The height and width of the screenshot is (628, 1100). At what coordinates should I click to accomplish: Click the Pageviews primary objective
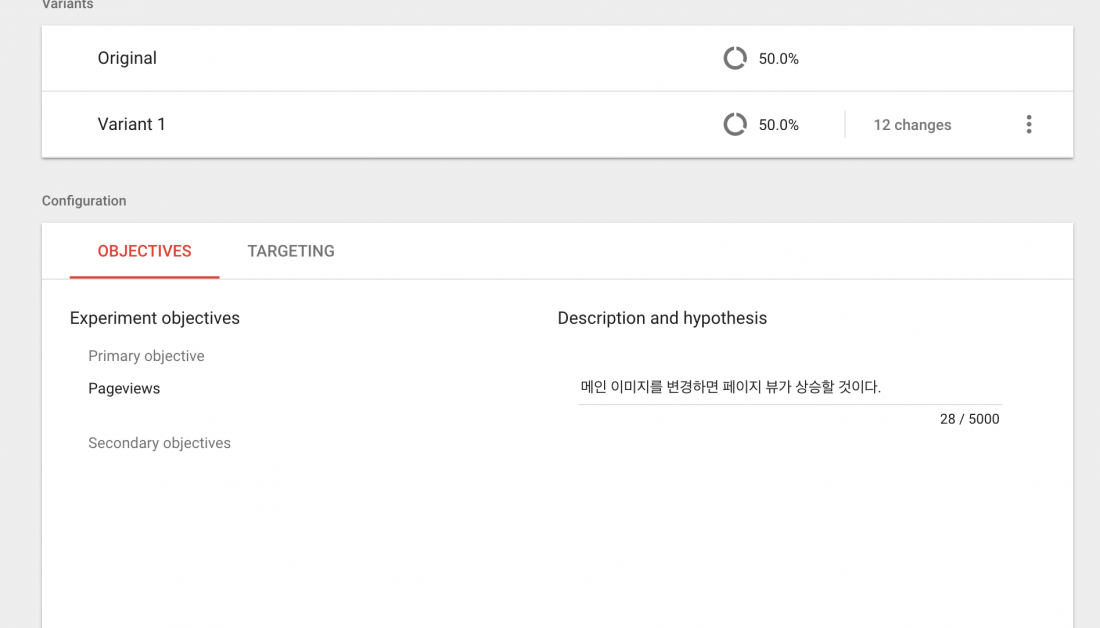point(124,388)
